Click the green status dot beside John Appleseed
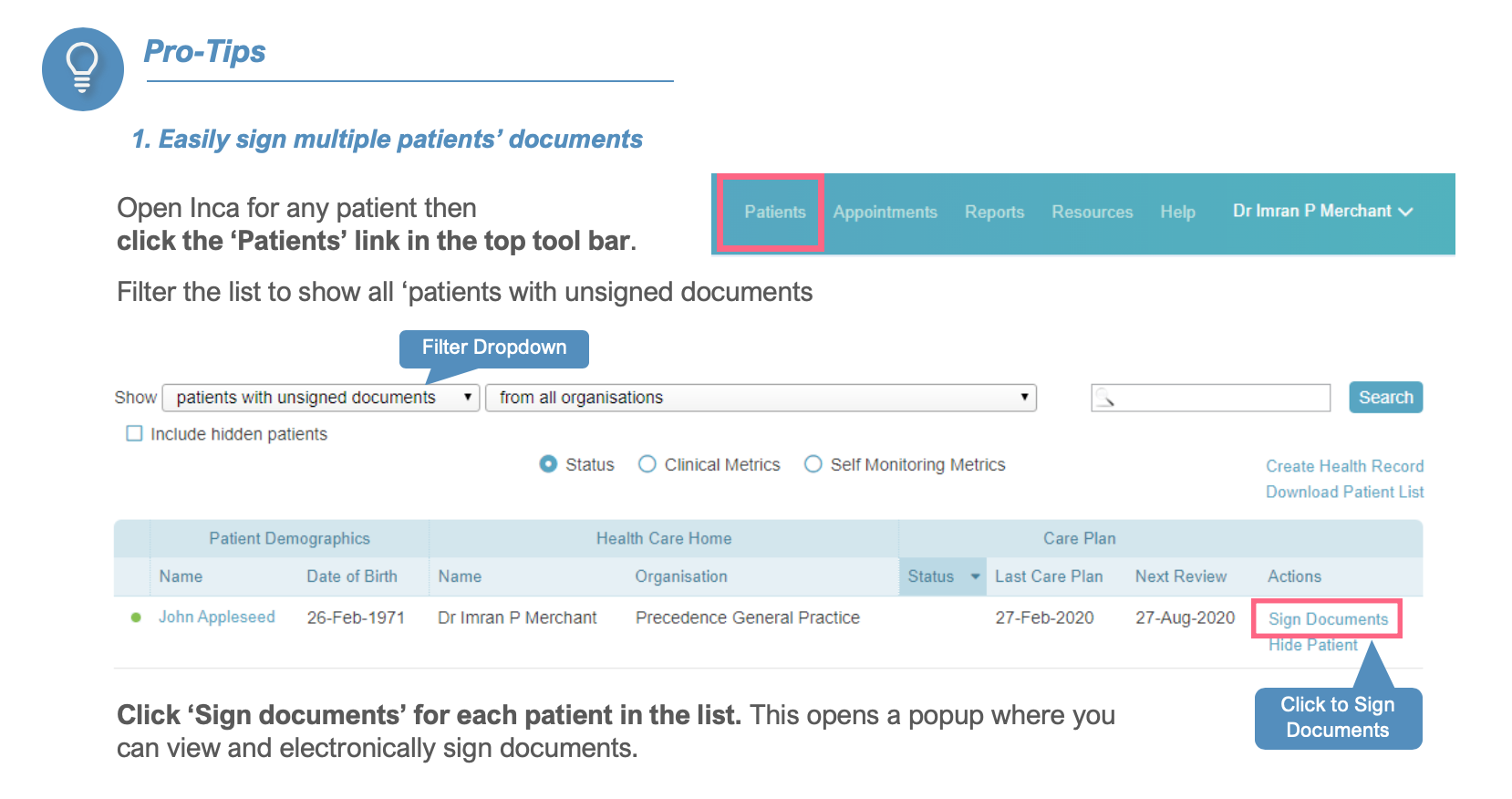1512x799 pixels. pyautogui.click(x=136, y=617)
